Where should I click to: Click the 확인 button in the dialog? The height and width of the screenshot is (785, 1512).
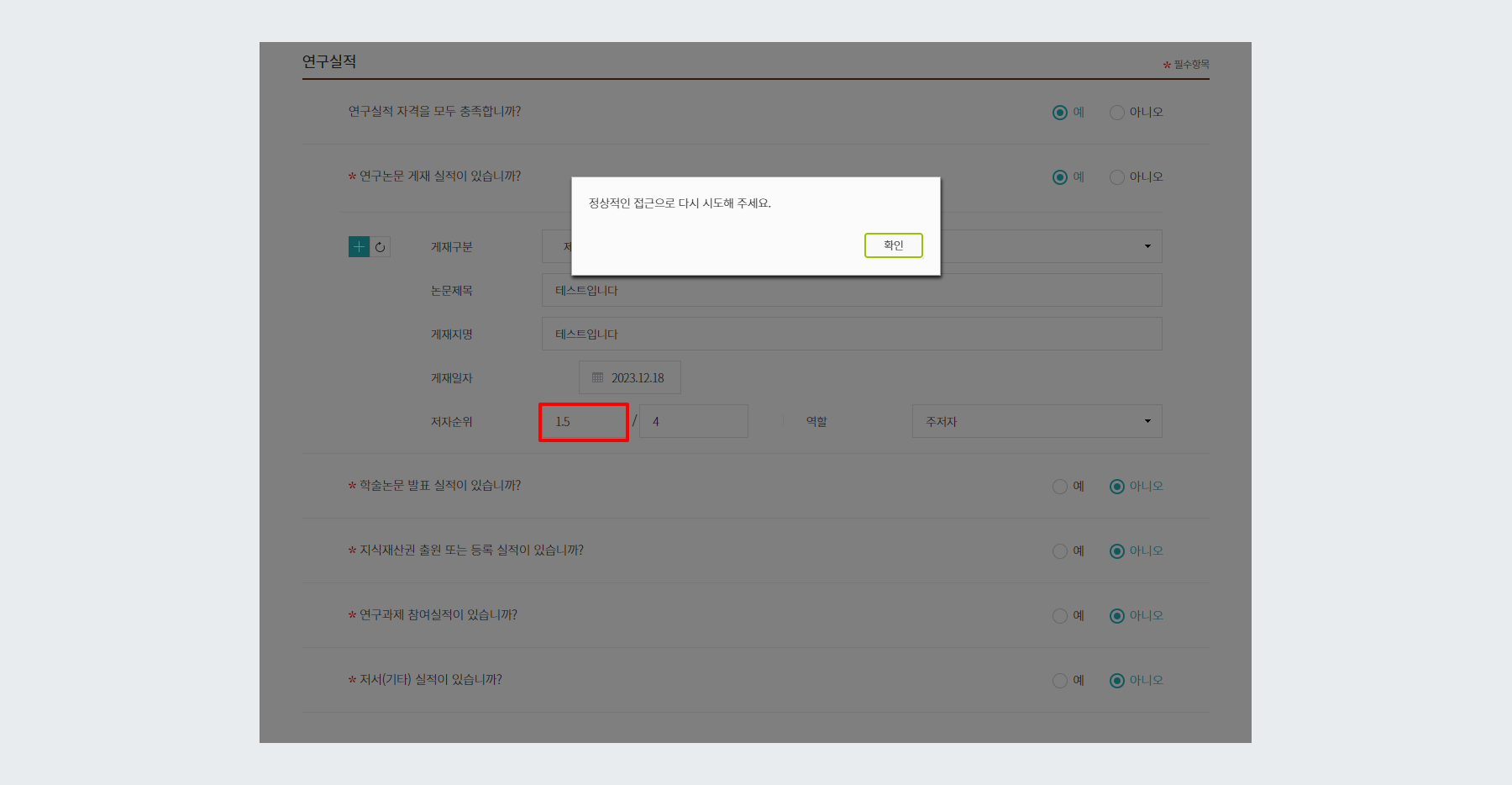pos(893,245)
